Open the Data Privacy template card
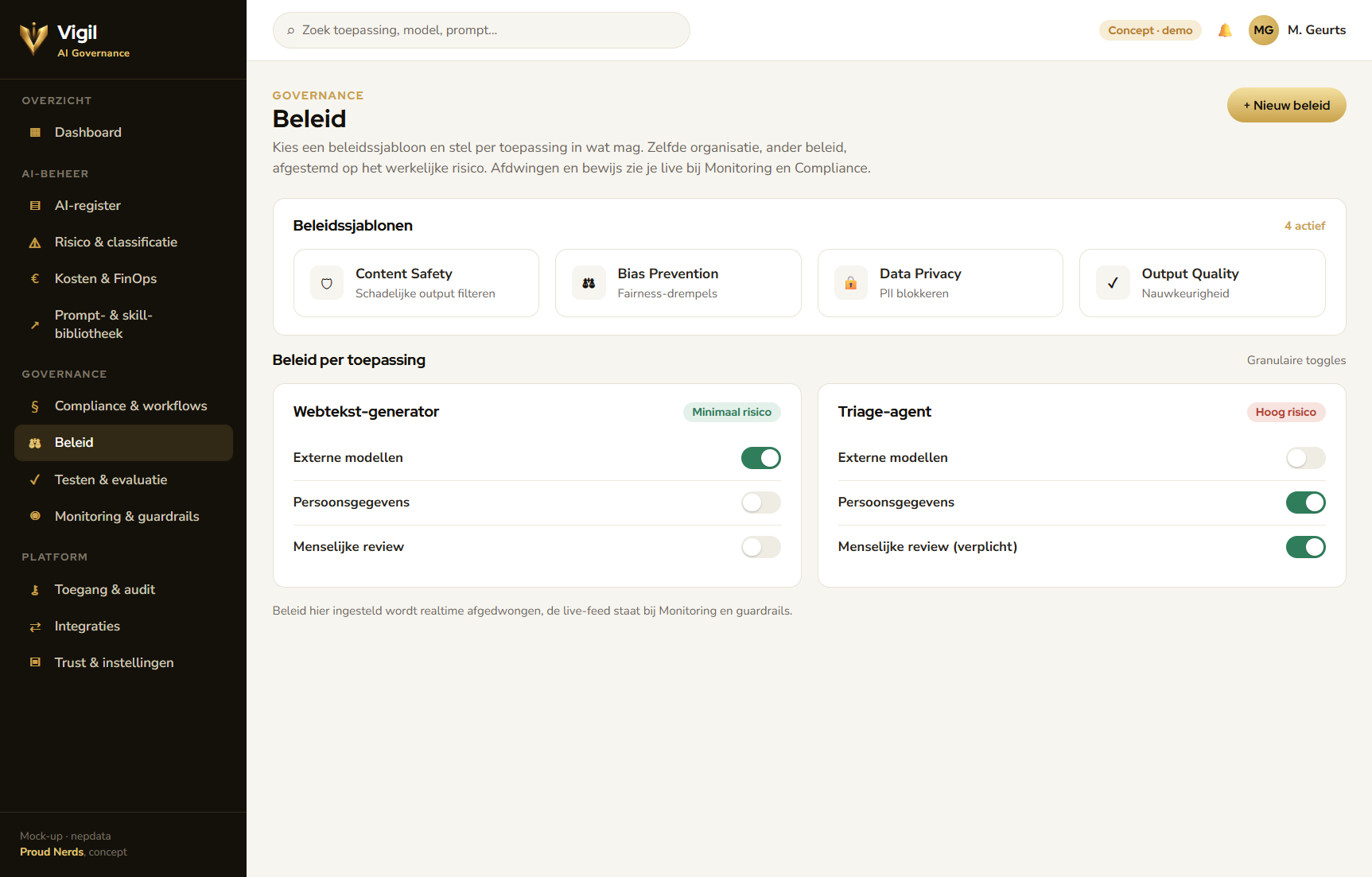This screenshot has height=877, width=1372. pos(940,283)
